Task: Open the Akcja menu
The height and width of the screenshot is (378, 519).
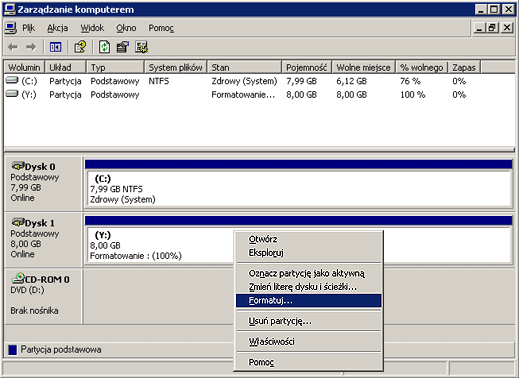Action: point(57,28)
